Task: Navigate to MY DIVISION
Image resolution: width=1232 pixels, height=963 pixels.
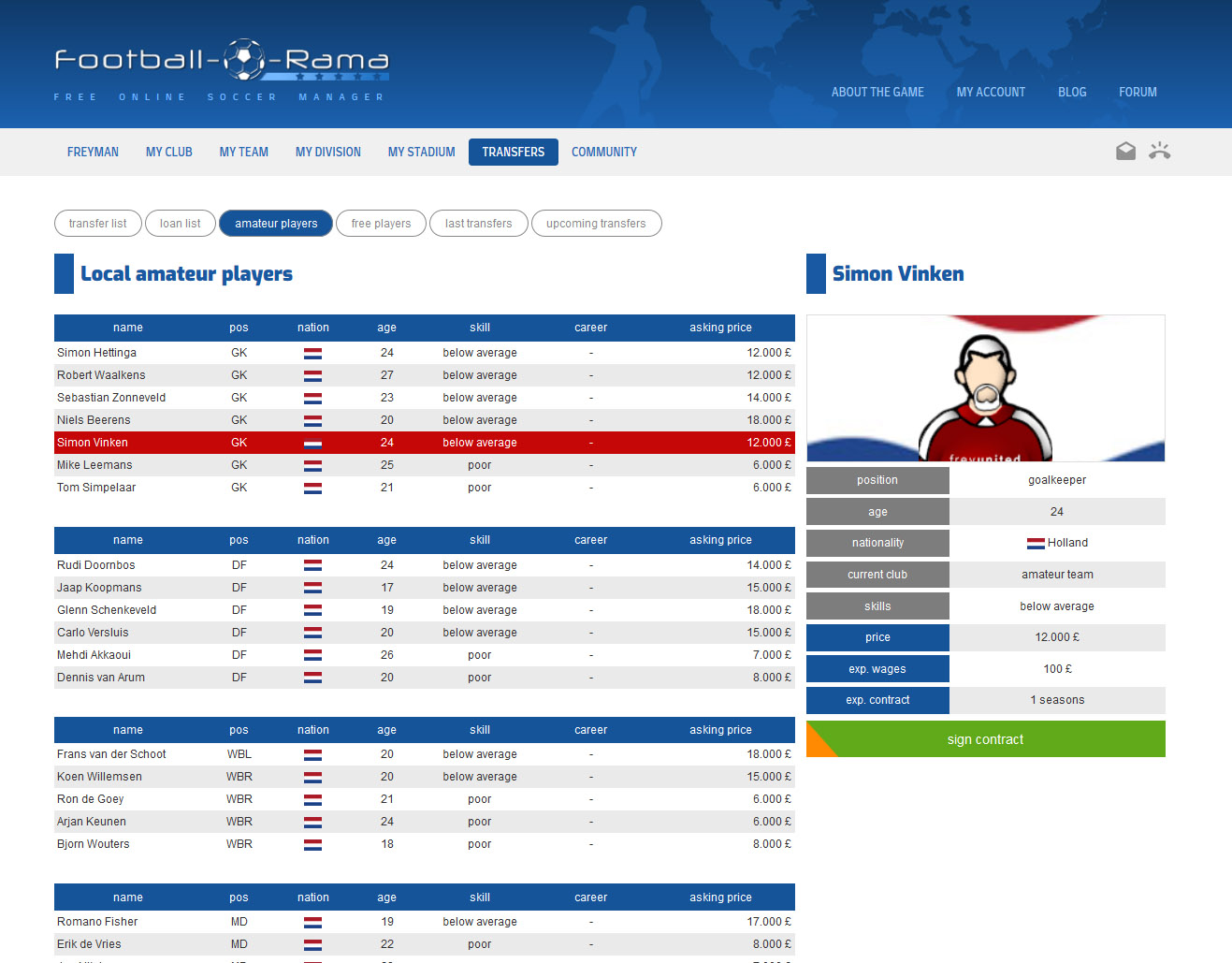Action: tap(328, 152)
